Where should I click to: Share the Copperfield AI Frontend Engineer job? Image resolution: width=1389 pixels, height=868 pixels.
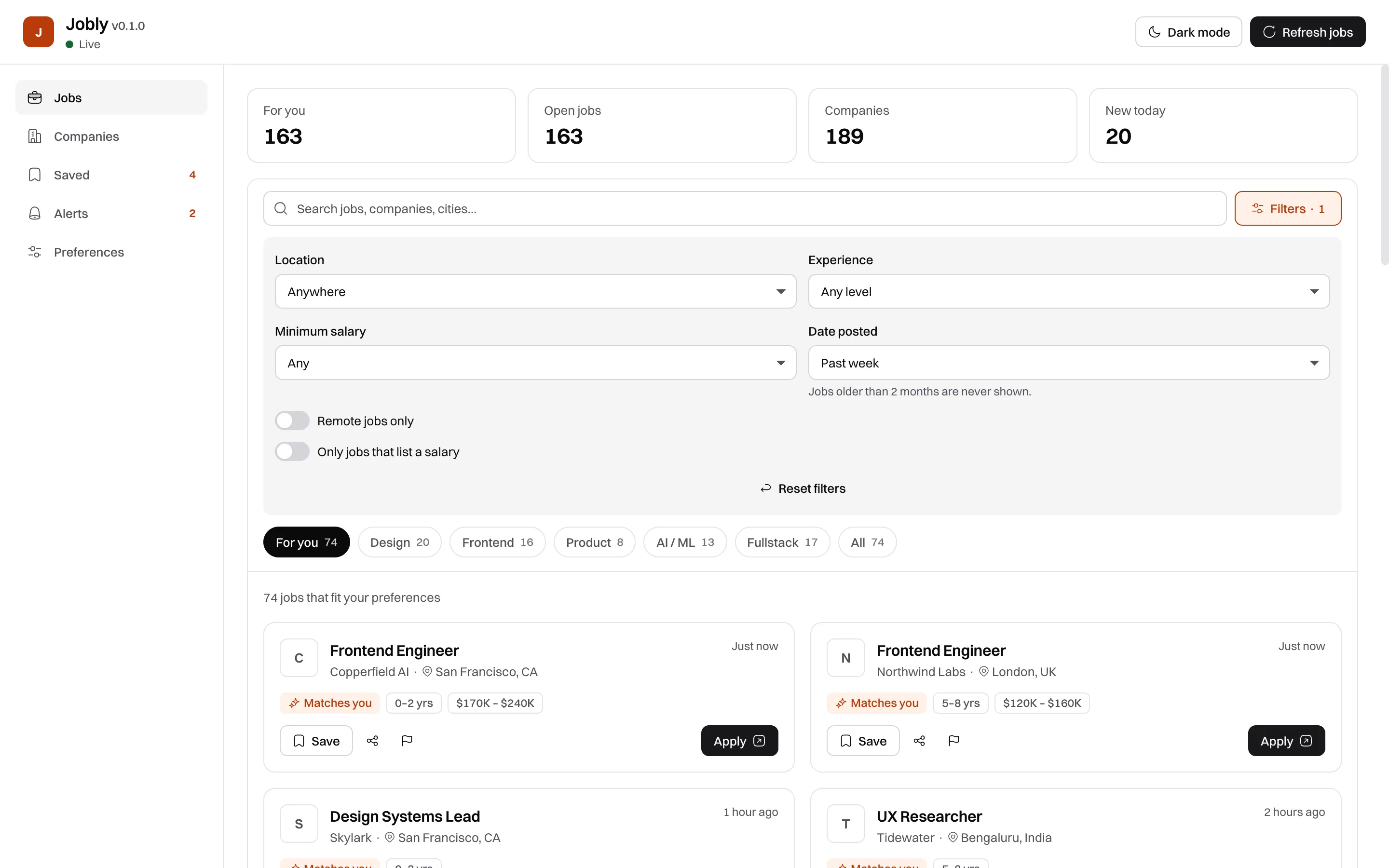[x=372, y=741]
